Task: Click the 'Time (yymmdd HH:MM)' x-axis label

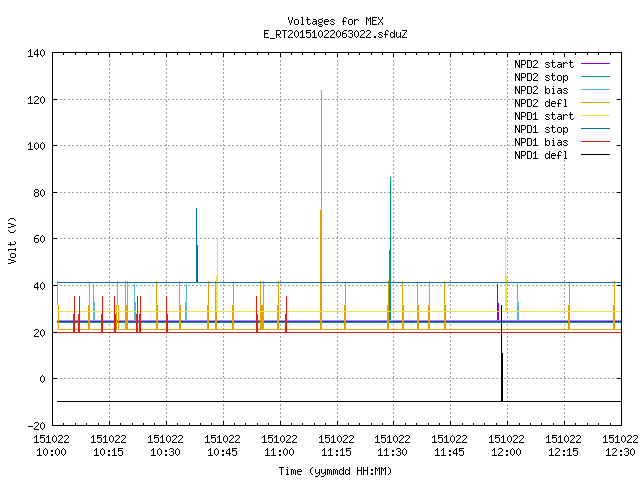Action: 335,471
